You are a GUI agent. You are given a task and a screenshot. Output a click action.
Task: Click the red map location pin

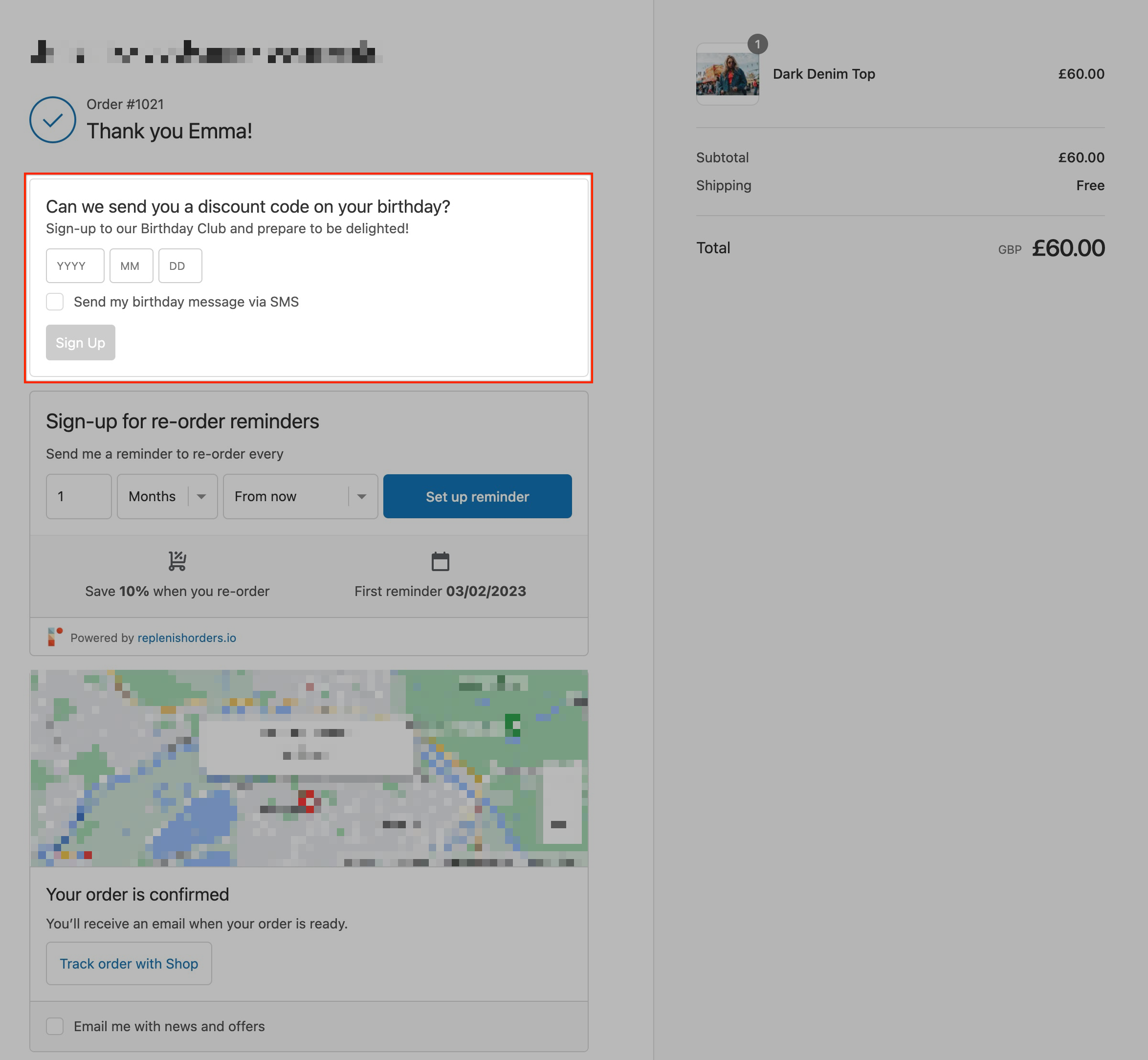[x=307, y=799]
